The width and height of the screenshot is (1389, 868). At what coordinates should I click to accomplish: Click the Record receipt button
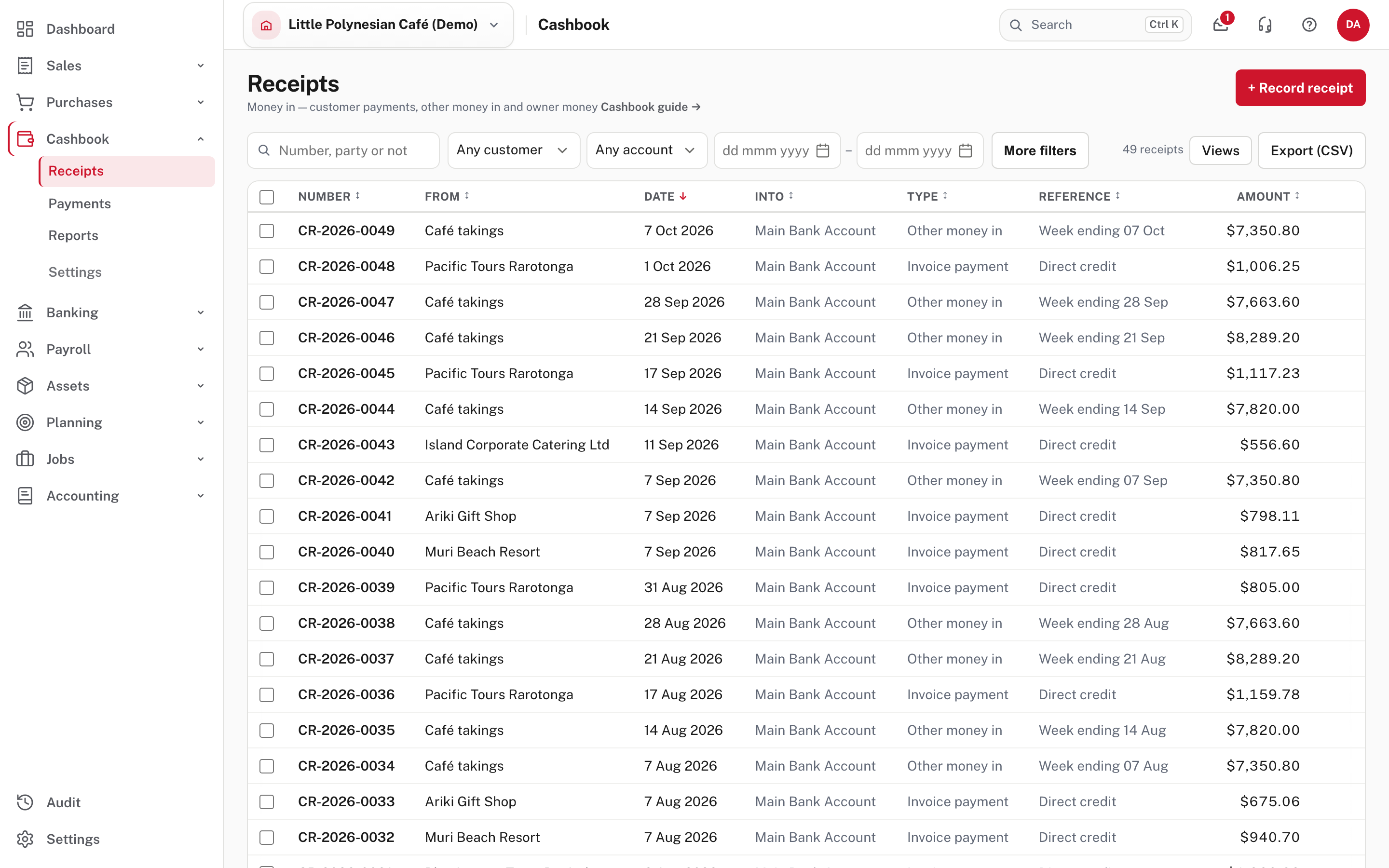pyautogui.click(x=1300, y=88)
